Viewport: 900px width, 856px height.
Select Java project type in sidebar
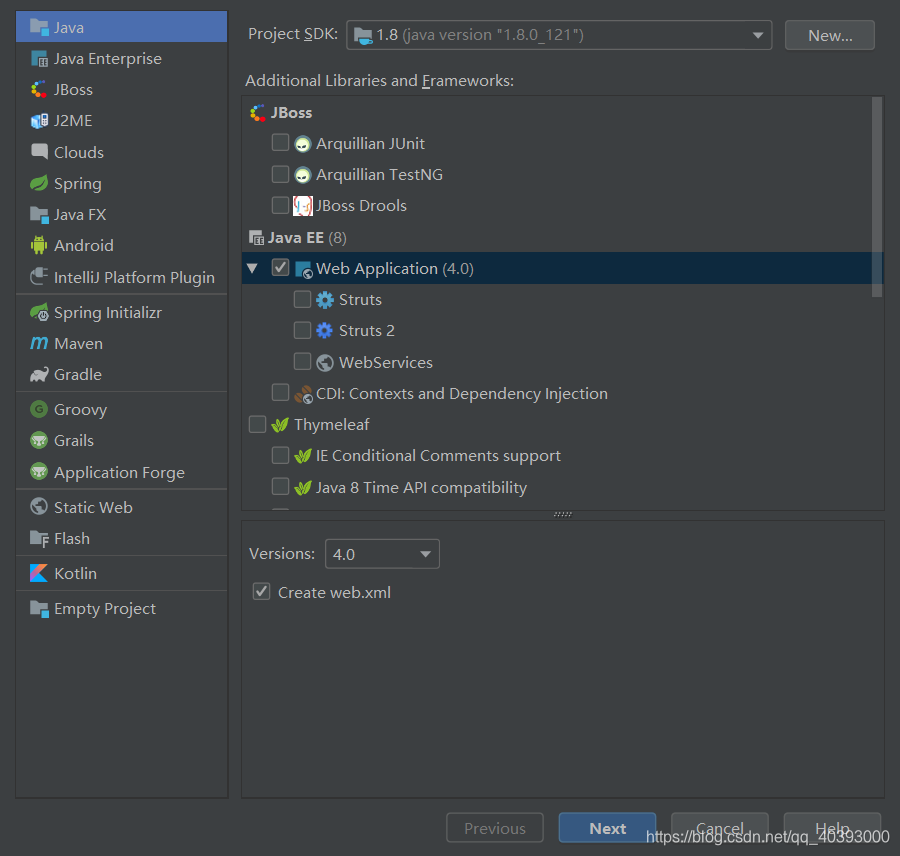coord(122,27)
